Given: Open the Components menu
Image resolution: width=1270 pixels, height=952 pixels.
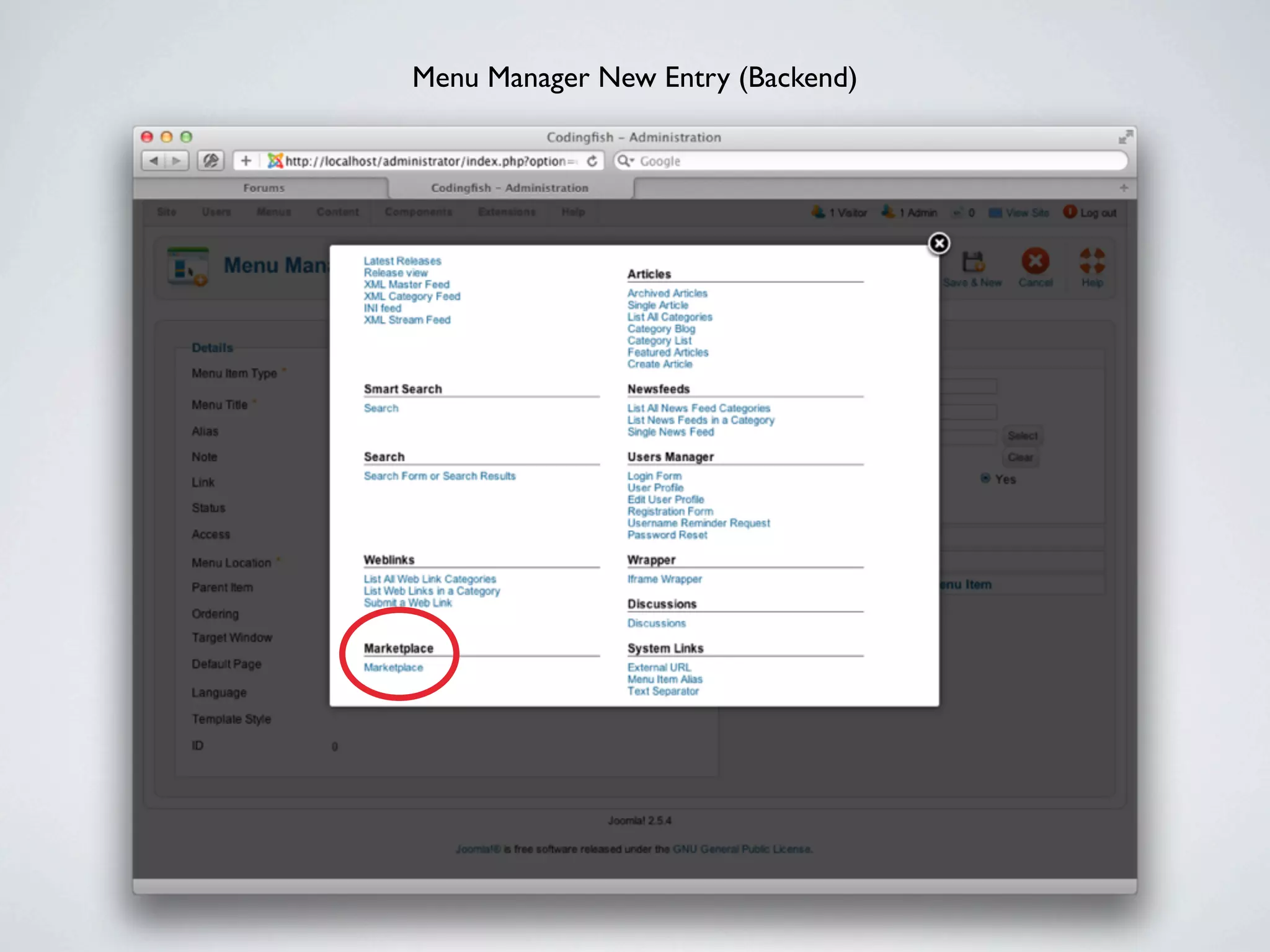Looking at the screenshot, I should [419, 212].
